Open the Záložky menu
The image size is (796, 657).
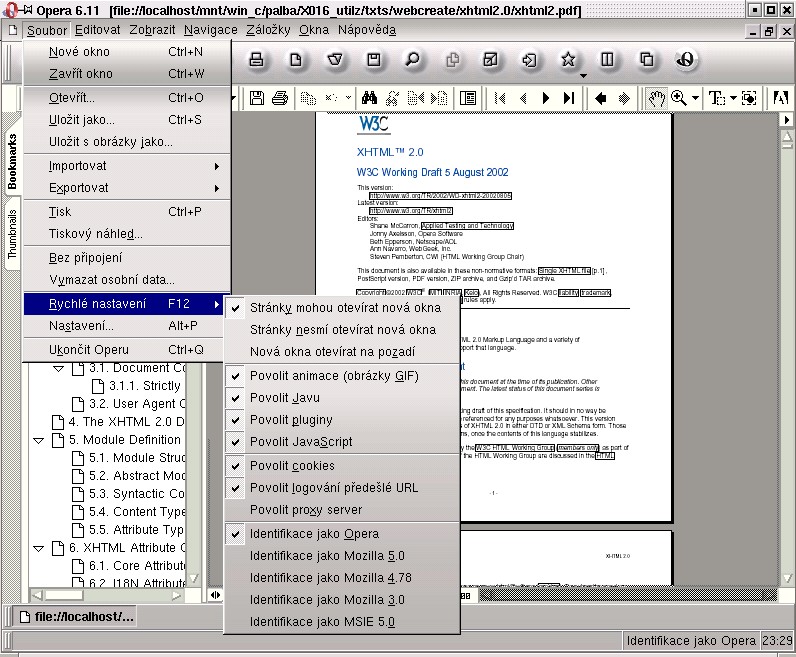click(x=268, y=30)
